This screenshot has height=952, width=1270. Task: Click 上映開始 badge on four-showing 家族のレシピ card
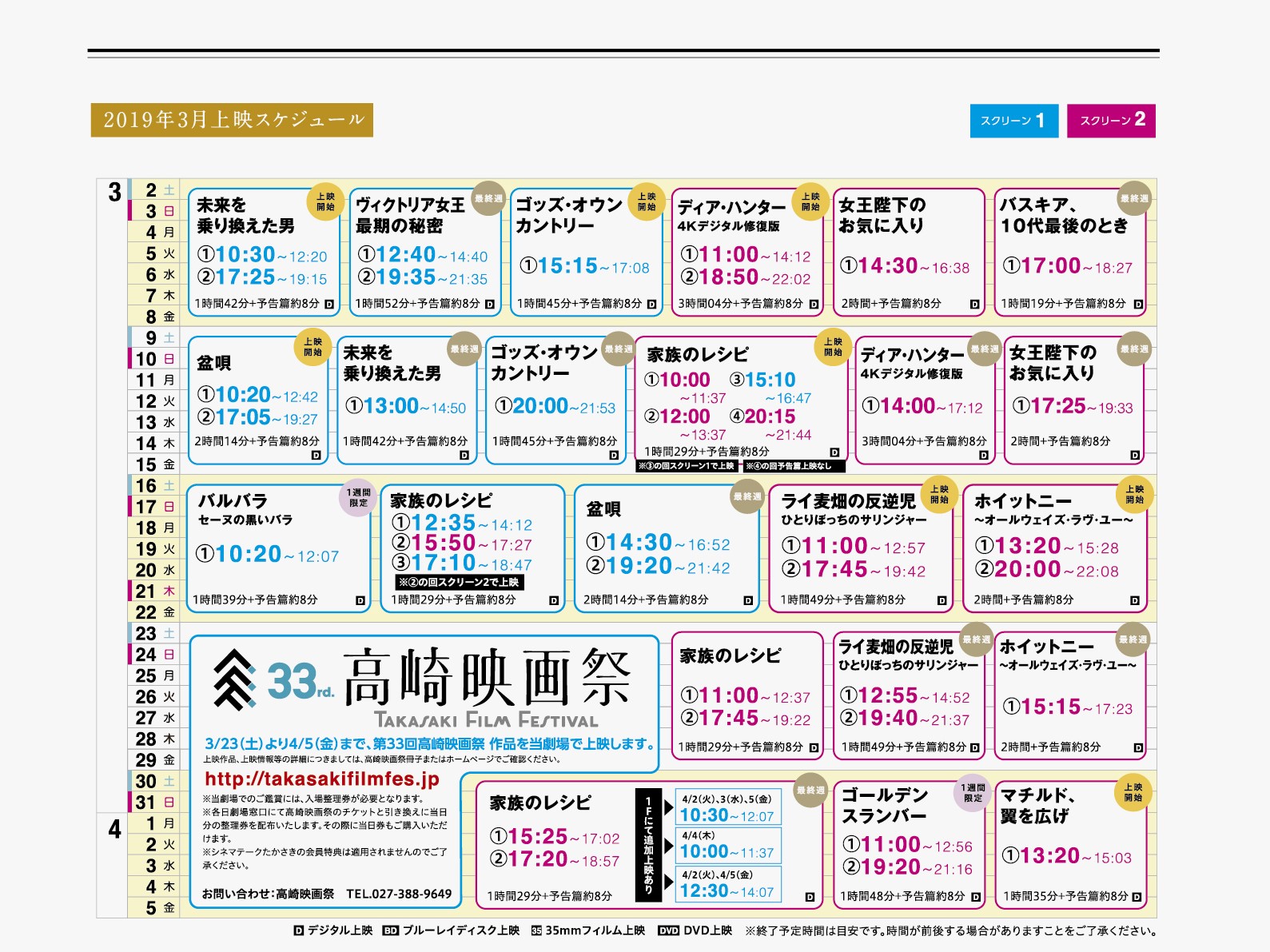point(833,347)
